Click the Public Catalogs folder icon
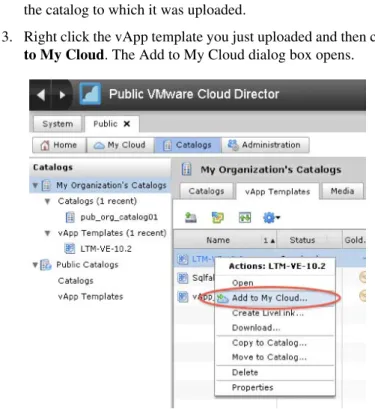Screen dimensions: 375x409 tap(46, 265)
